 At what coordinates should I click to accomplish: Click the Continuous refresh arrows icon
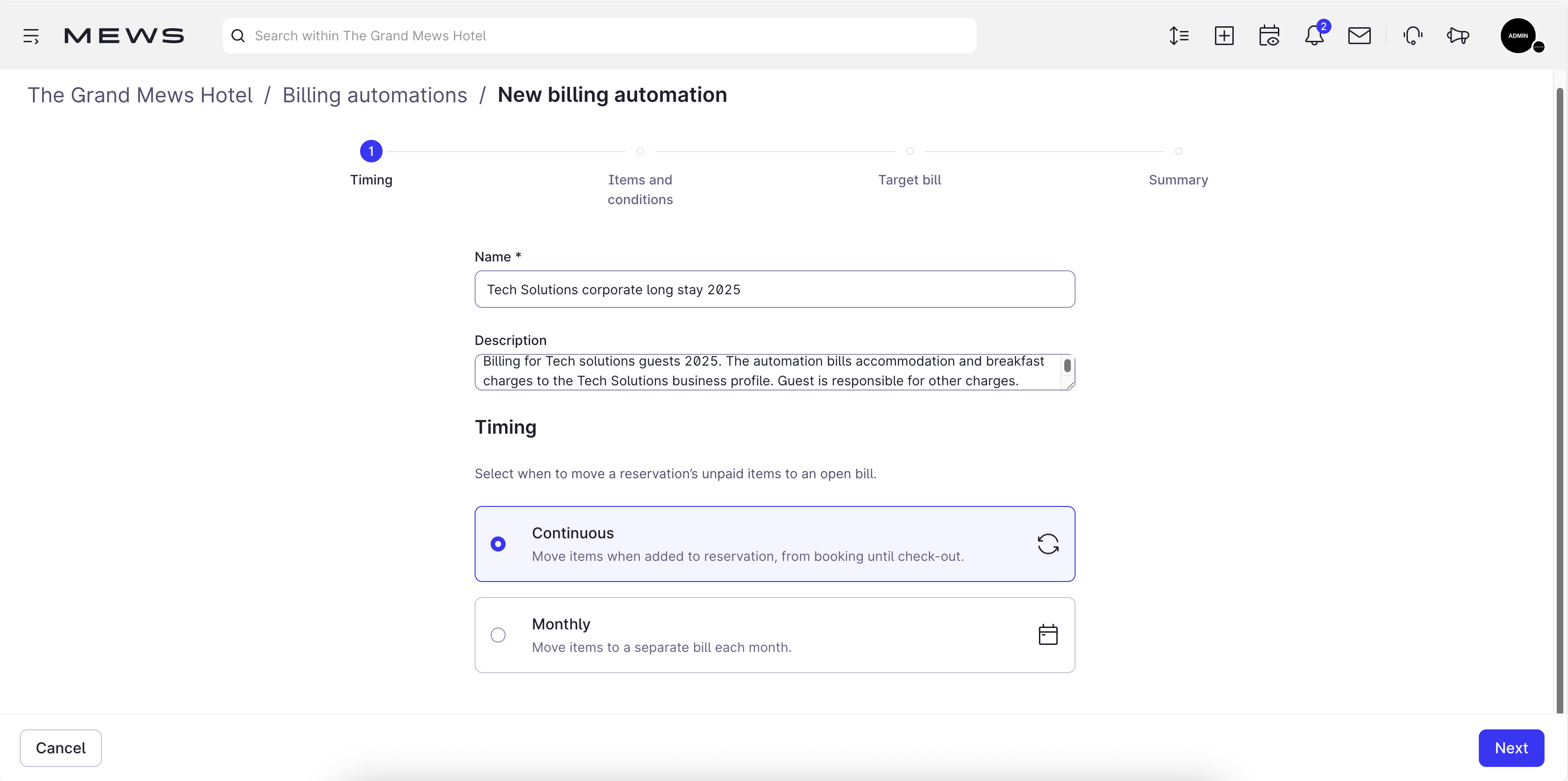pyautogui.click(x=1047, y=544)
